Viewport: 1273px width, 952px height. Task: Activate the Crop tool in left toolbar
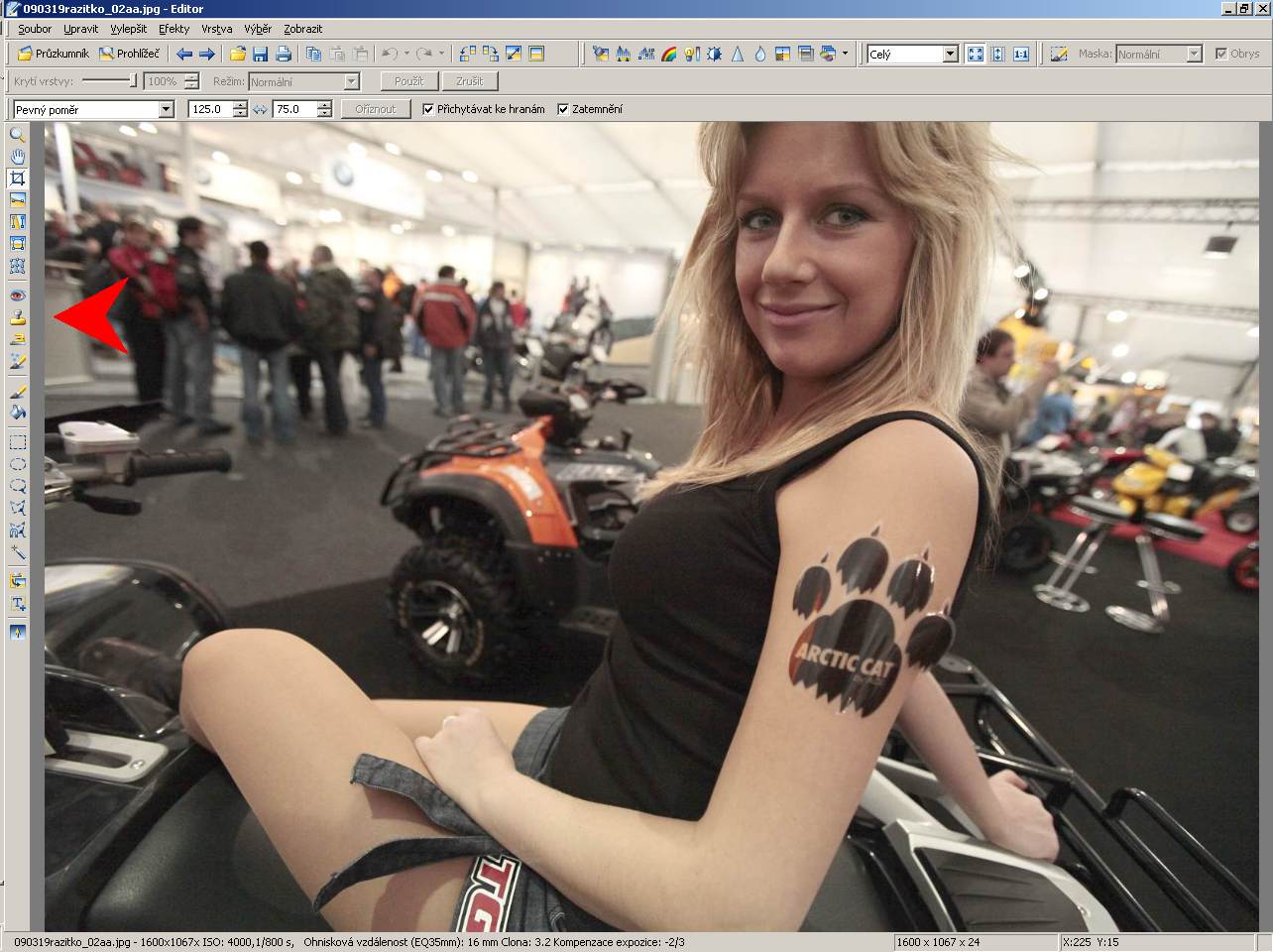(x=18, y=178)
